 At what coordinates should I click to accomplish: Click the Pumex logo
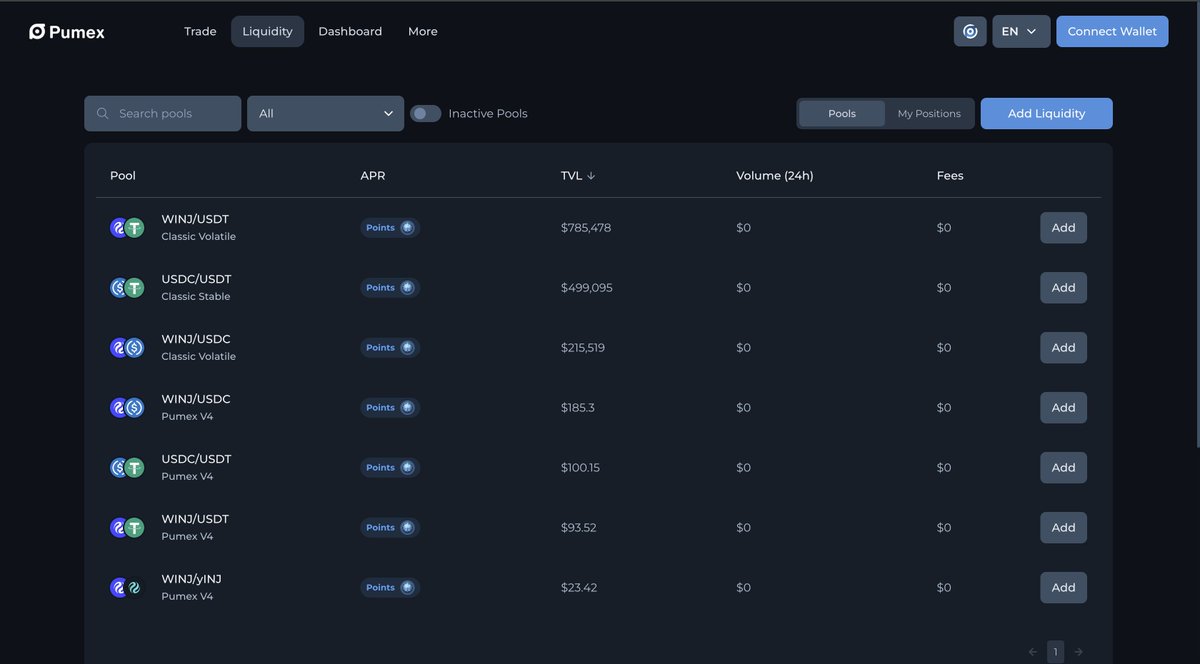(67, 32)
